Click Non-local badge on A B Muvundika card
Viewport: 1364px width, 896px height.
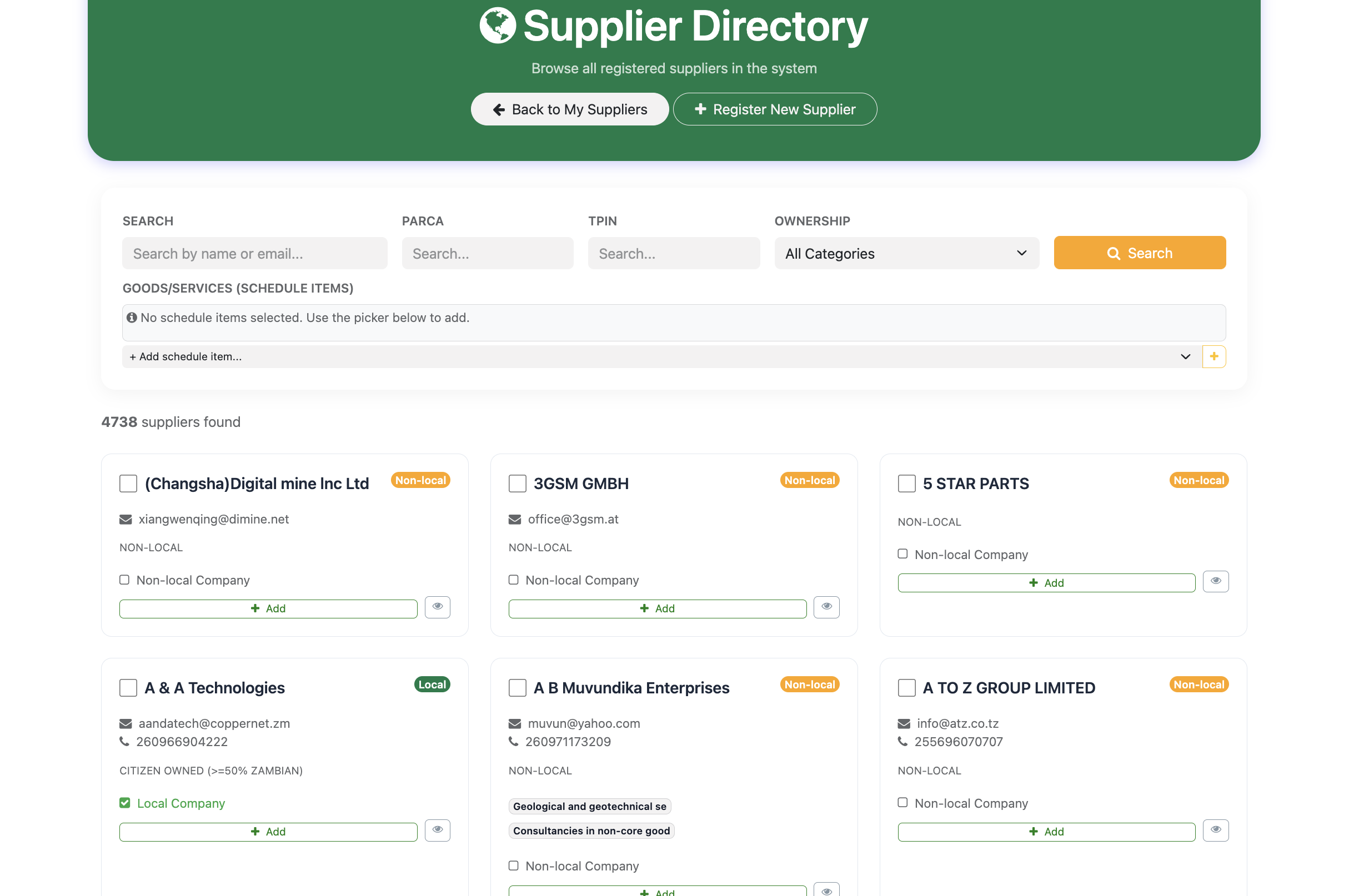pyautogui.click(x=810, y=684)
